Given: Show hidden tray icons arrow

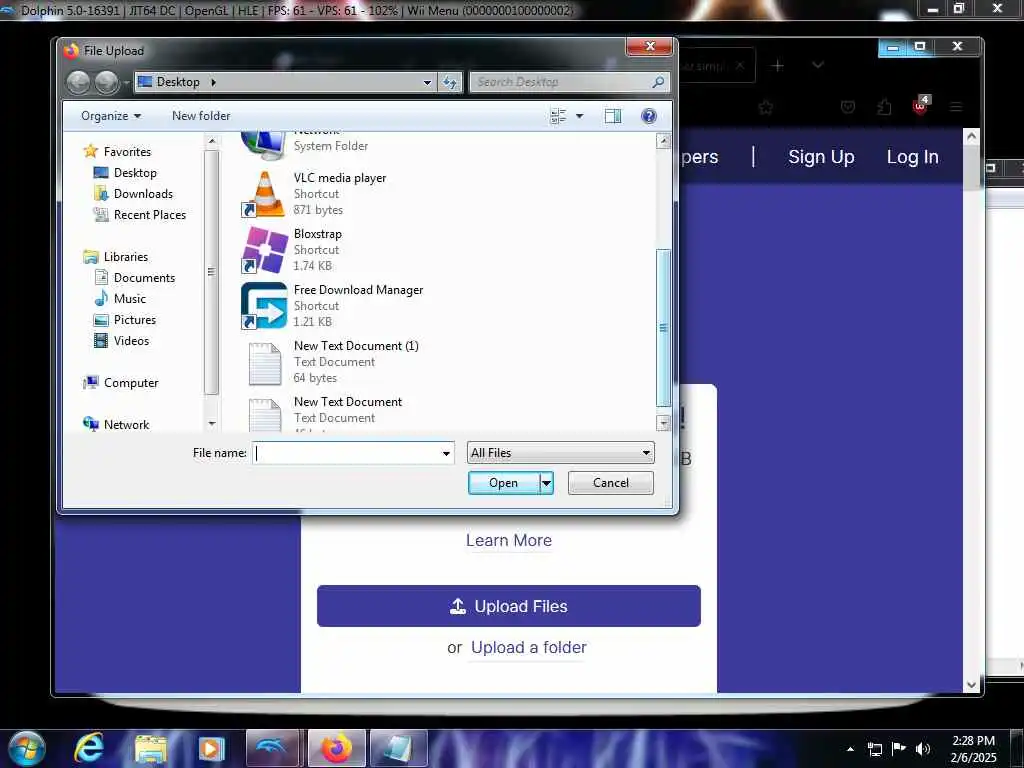Looking at the screenshot, I should click(x=850, y=749).
